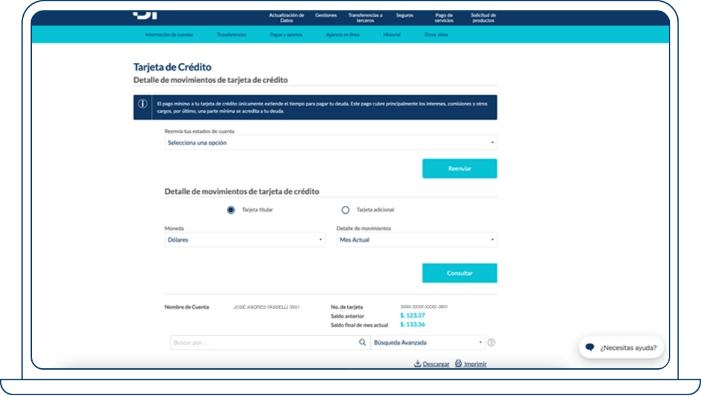701x396 pixels.
Task: Click the Imprimir printer icon
Action: (x=458, y=363)
